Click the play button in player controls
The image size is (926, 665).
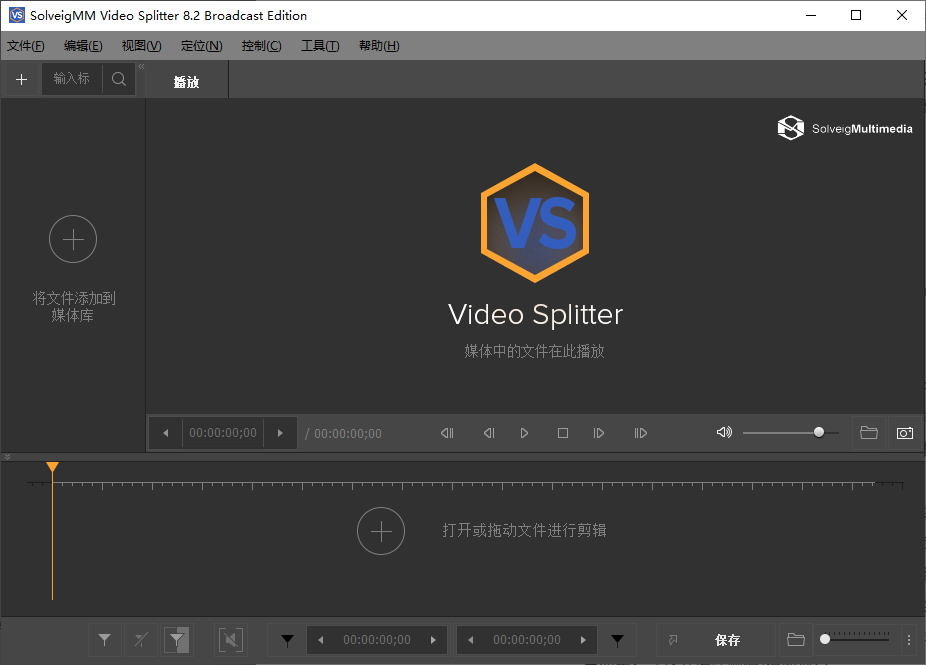524,433
